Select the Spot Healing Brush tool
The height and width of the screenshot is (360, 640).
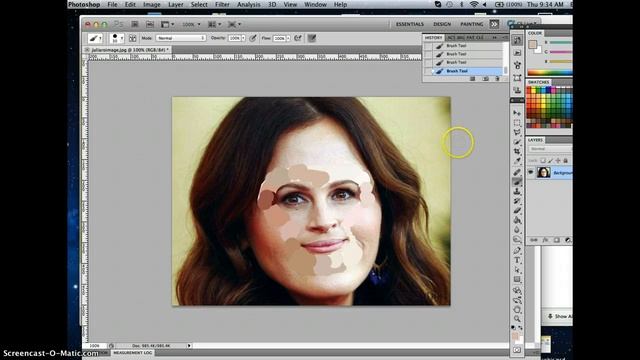pos(517,172)
